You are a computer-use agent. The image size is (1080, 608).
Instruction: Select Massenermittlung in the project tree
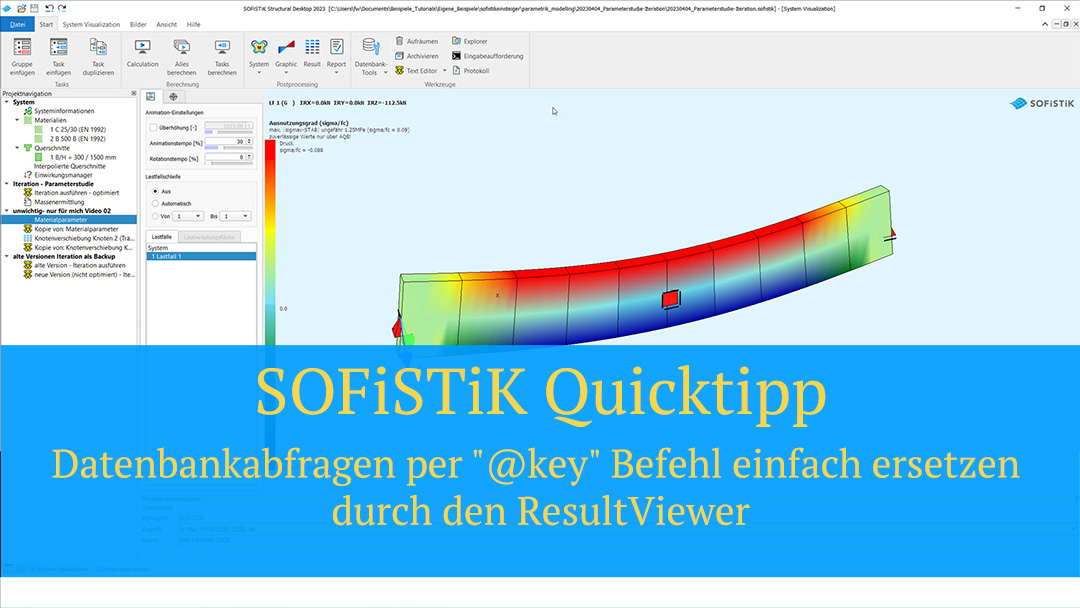tap(61, 202)
